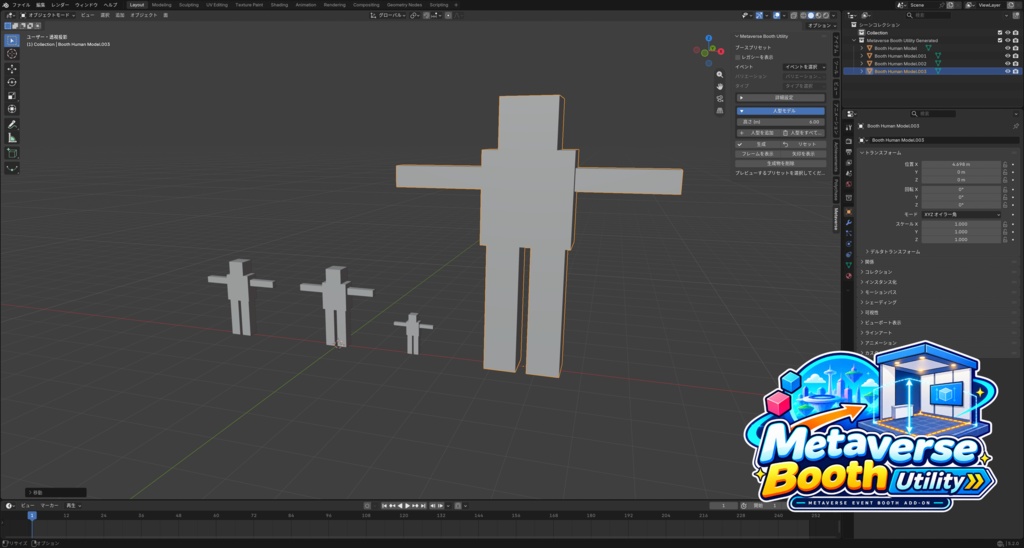Click the pin icon in properties header
The image size is (1024, 548).
point(1016,126)
